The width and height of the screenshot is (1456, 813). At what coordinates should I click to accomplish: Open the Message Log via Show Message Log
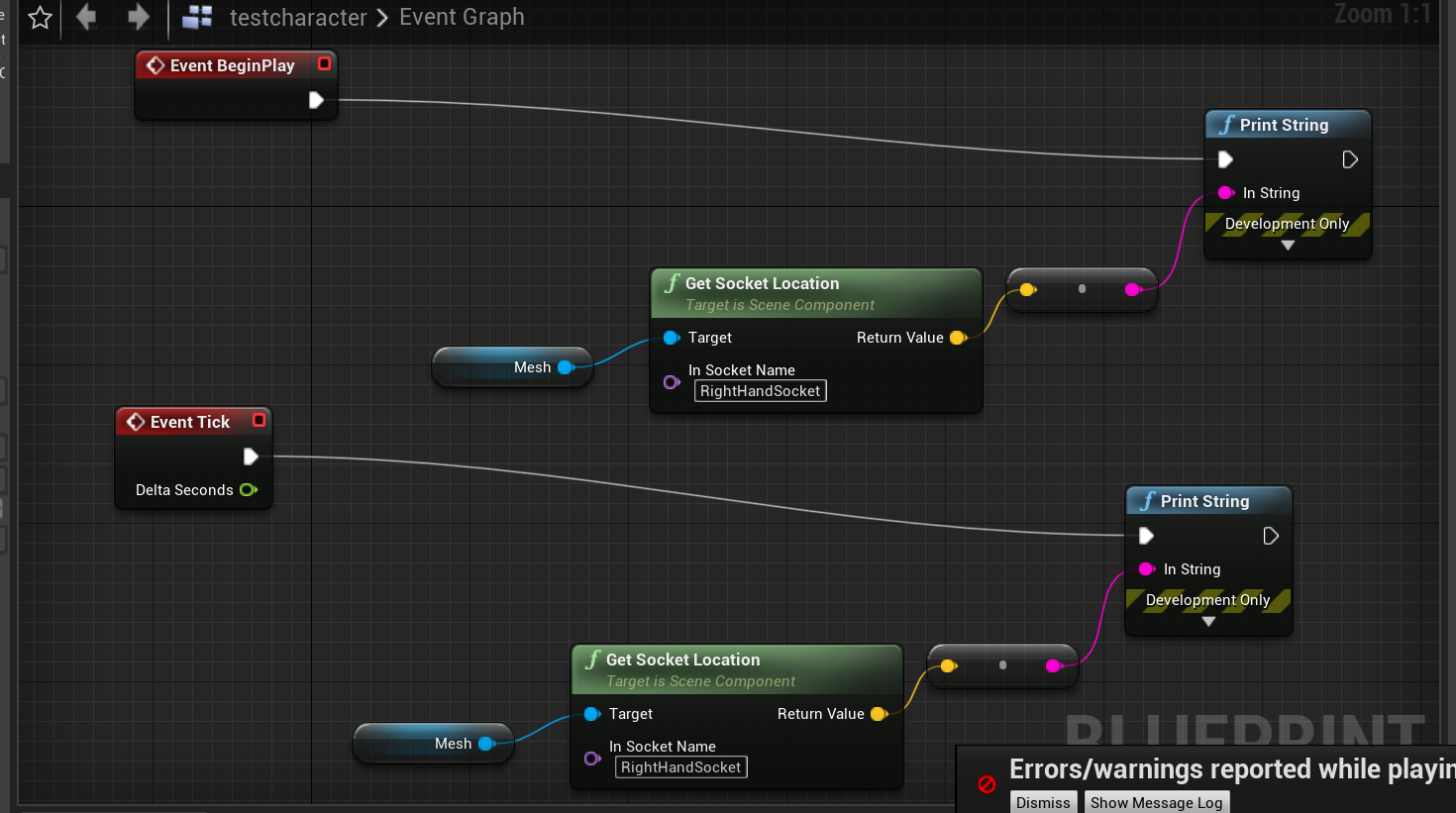click(1156, 802)
